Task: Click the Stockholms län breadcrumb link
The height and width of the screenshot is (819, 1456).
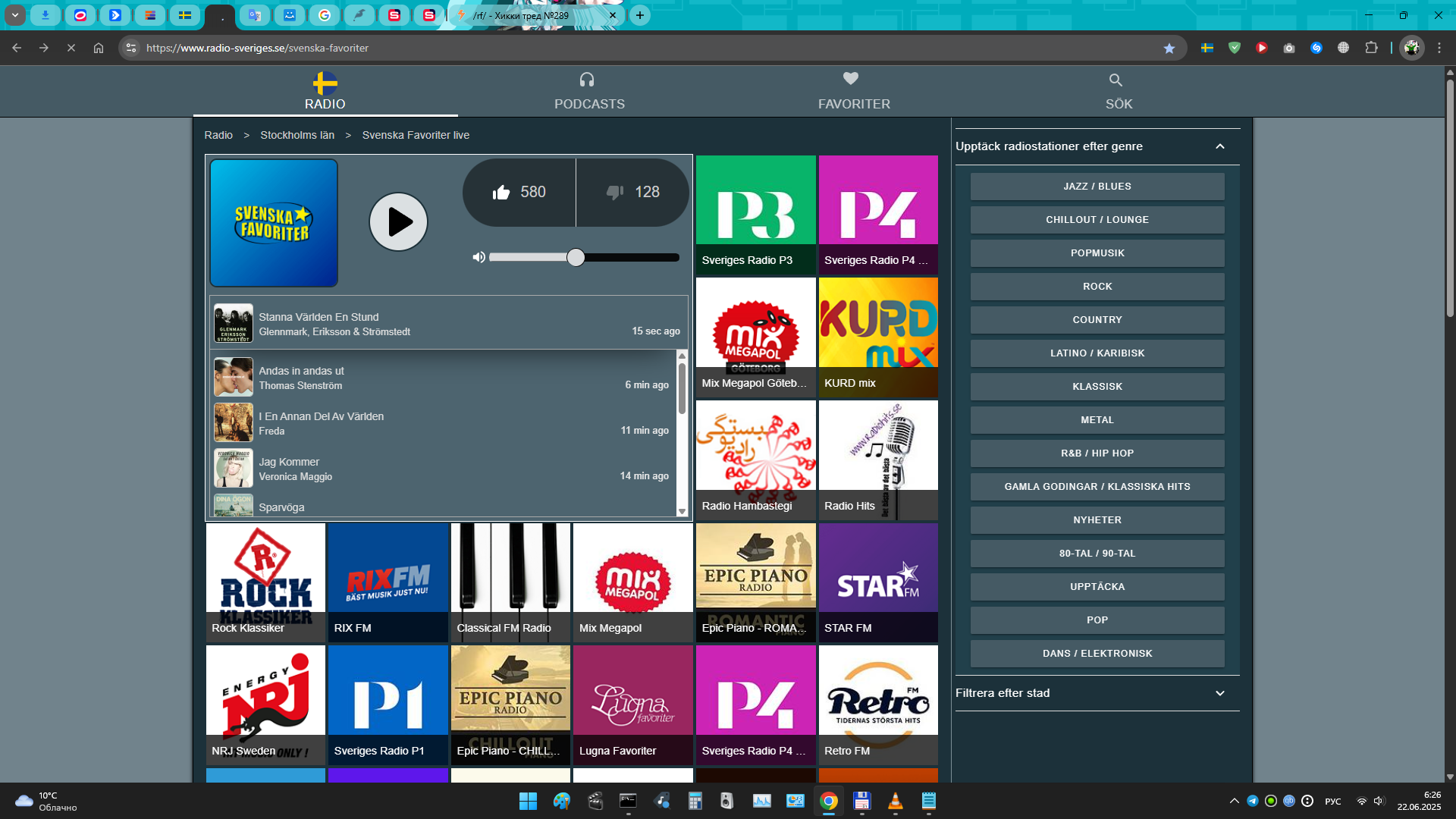Action: click(x=297, y=135)
